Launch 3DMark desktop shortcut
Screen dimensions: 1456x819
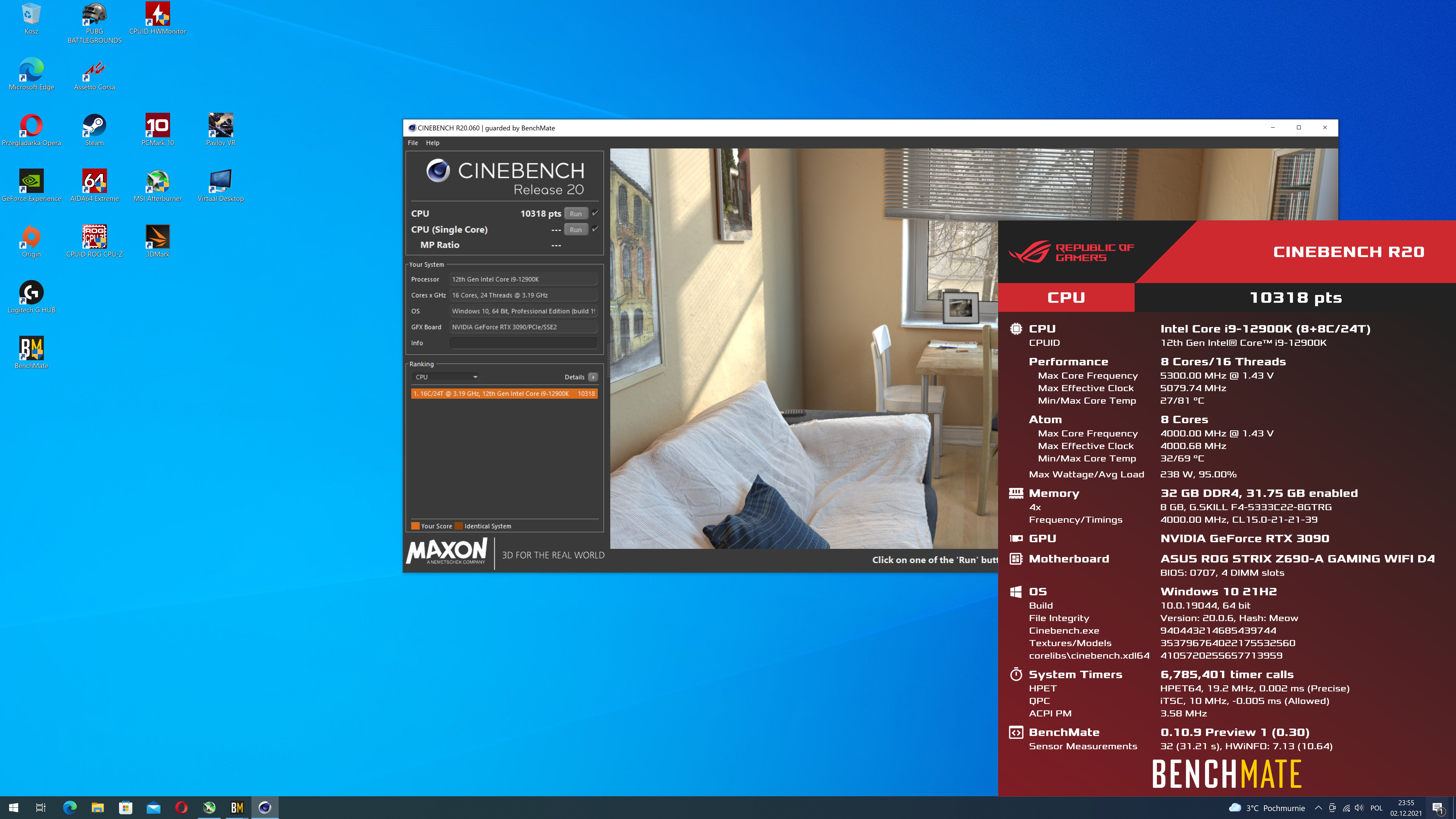click(158, 241)
